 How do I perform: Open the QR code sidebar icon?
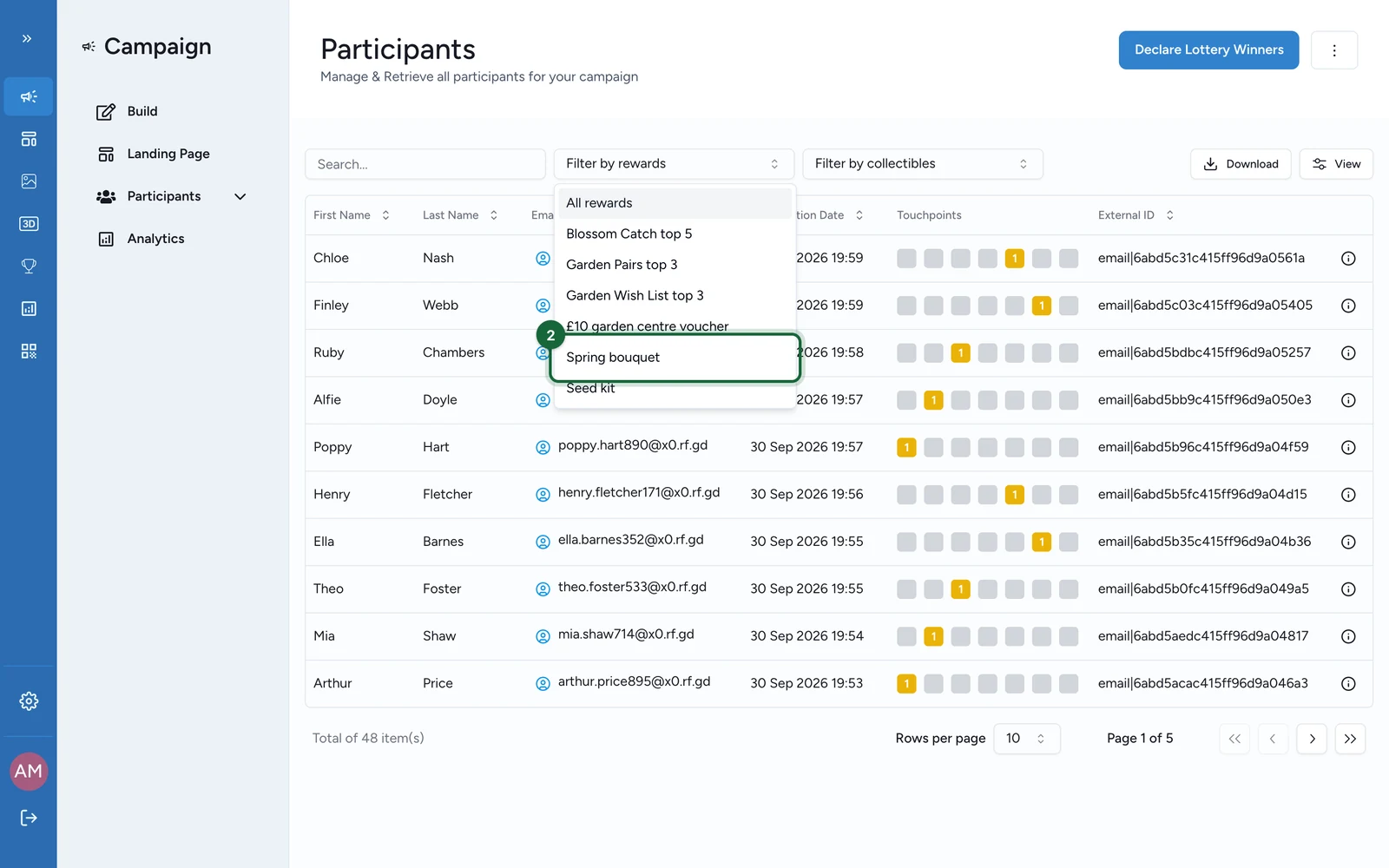pos(29,352)
